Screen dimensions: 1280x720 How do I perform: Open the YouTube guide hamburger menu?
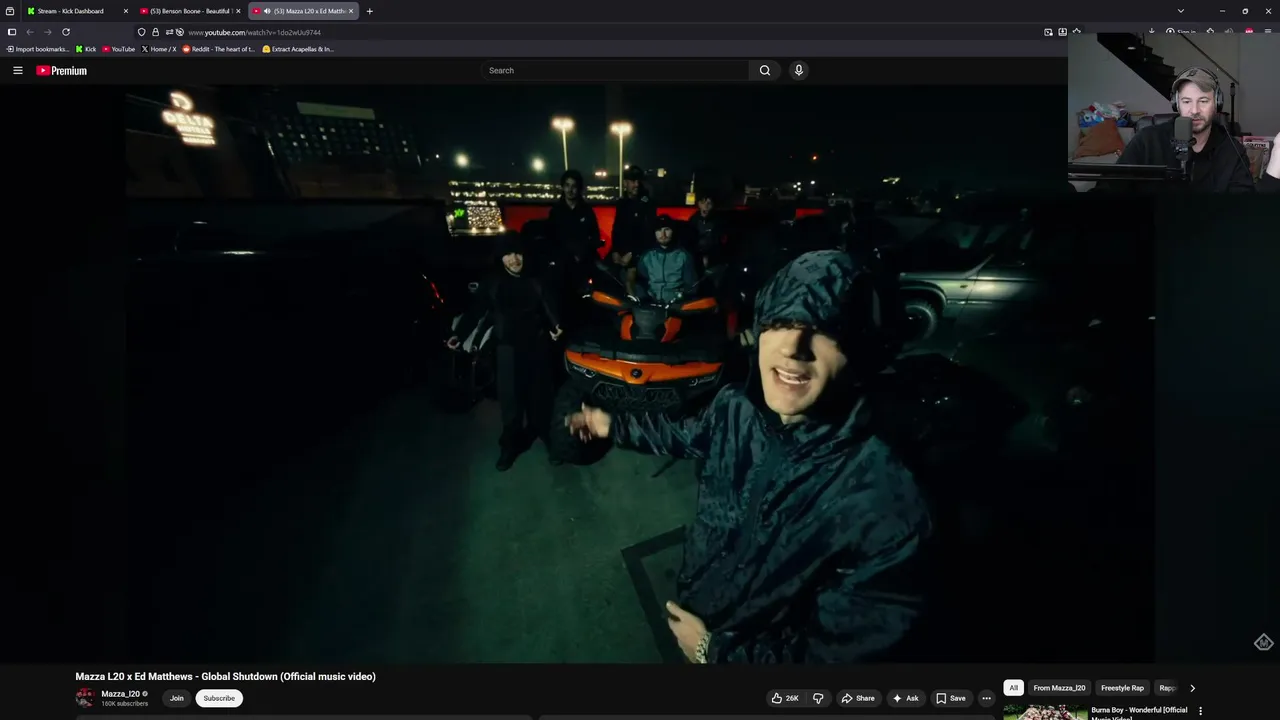click(17, 70)
